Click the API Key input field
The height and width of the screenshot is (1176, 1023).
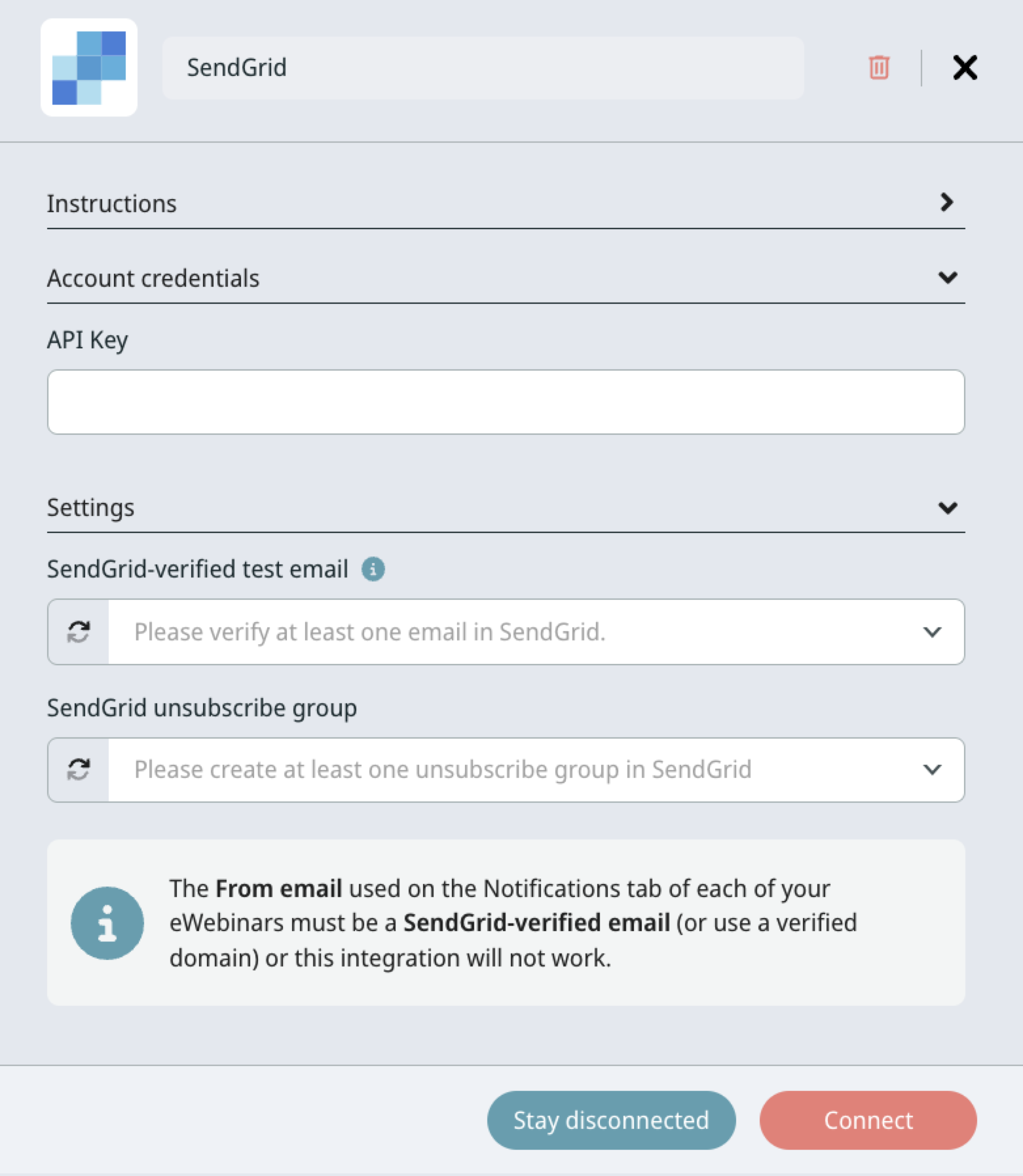pos(506,402)
